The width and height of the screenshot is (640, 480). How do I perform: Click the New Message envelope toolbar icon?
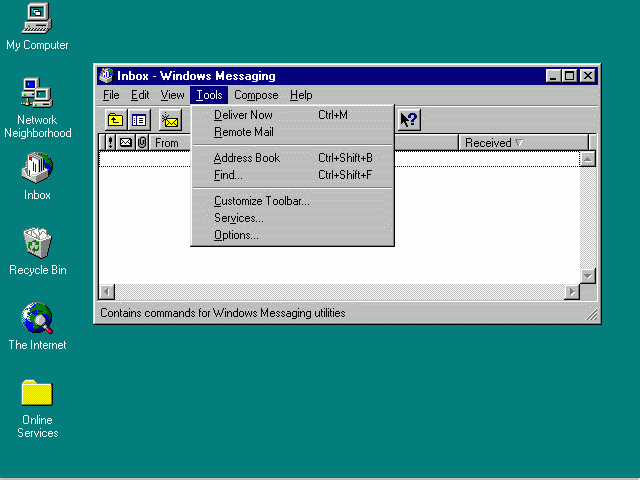pos(170,120)
